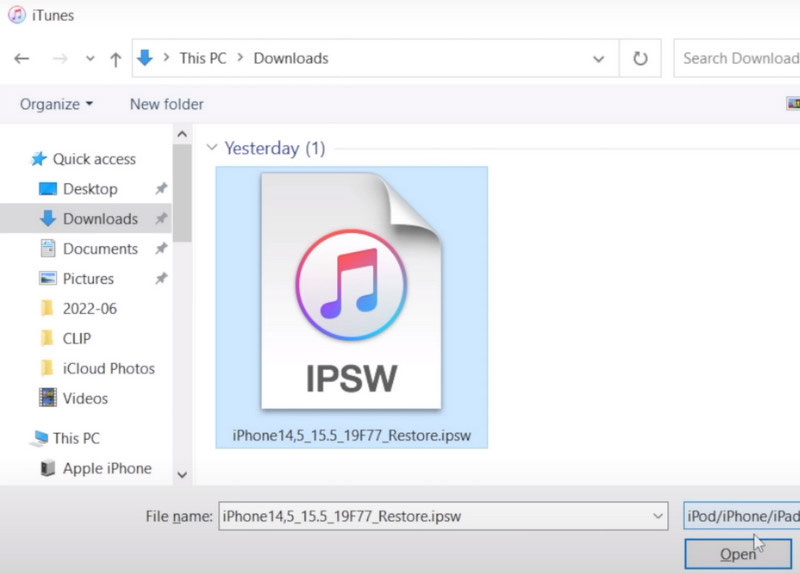This screenshot has width=800, height=573.
Task: Click the pin icon next to Downloads
Action: [161, 218]
